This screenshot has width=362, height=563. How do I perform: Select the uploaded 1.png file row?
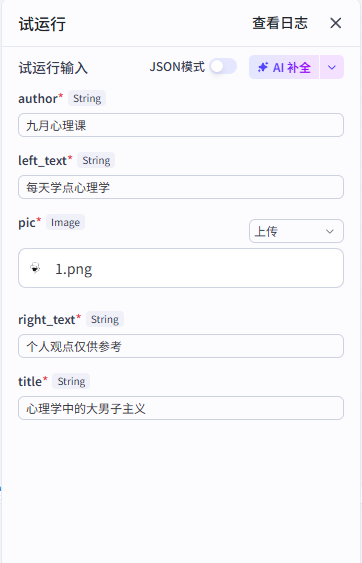(181, 268)
